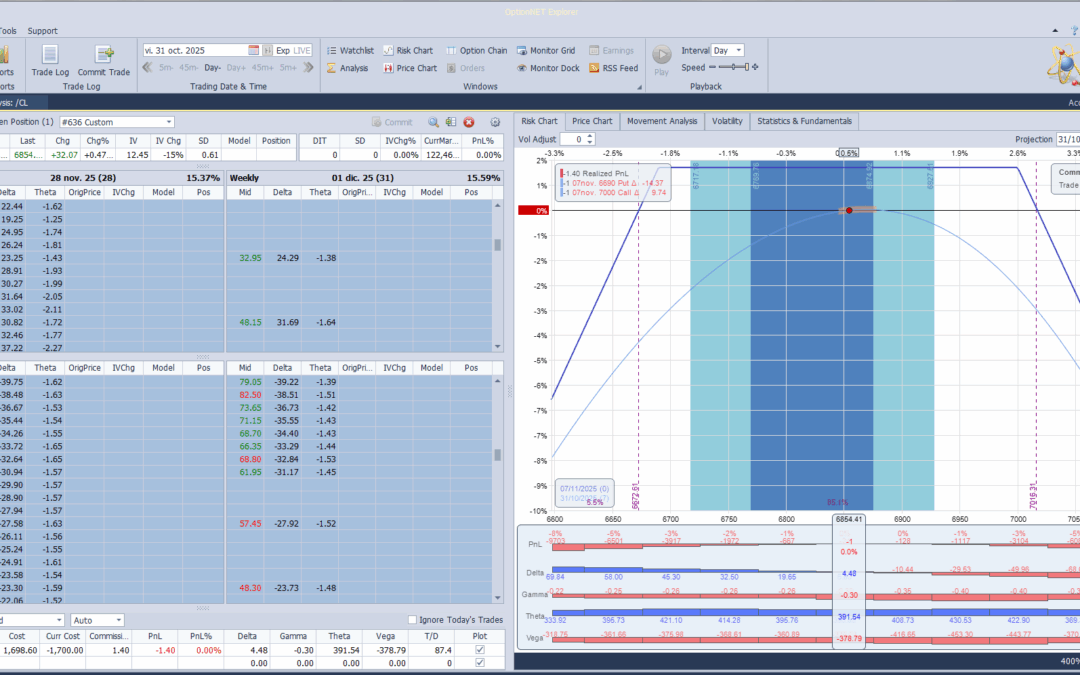Toggle the Exp expiration mode button
1080x675 pixels.
pos(282,50)
